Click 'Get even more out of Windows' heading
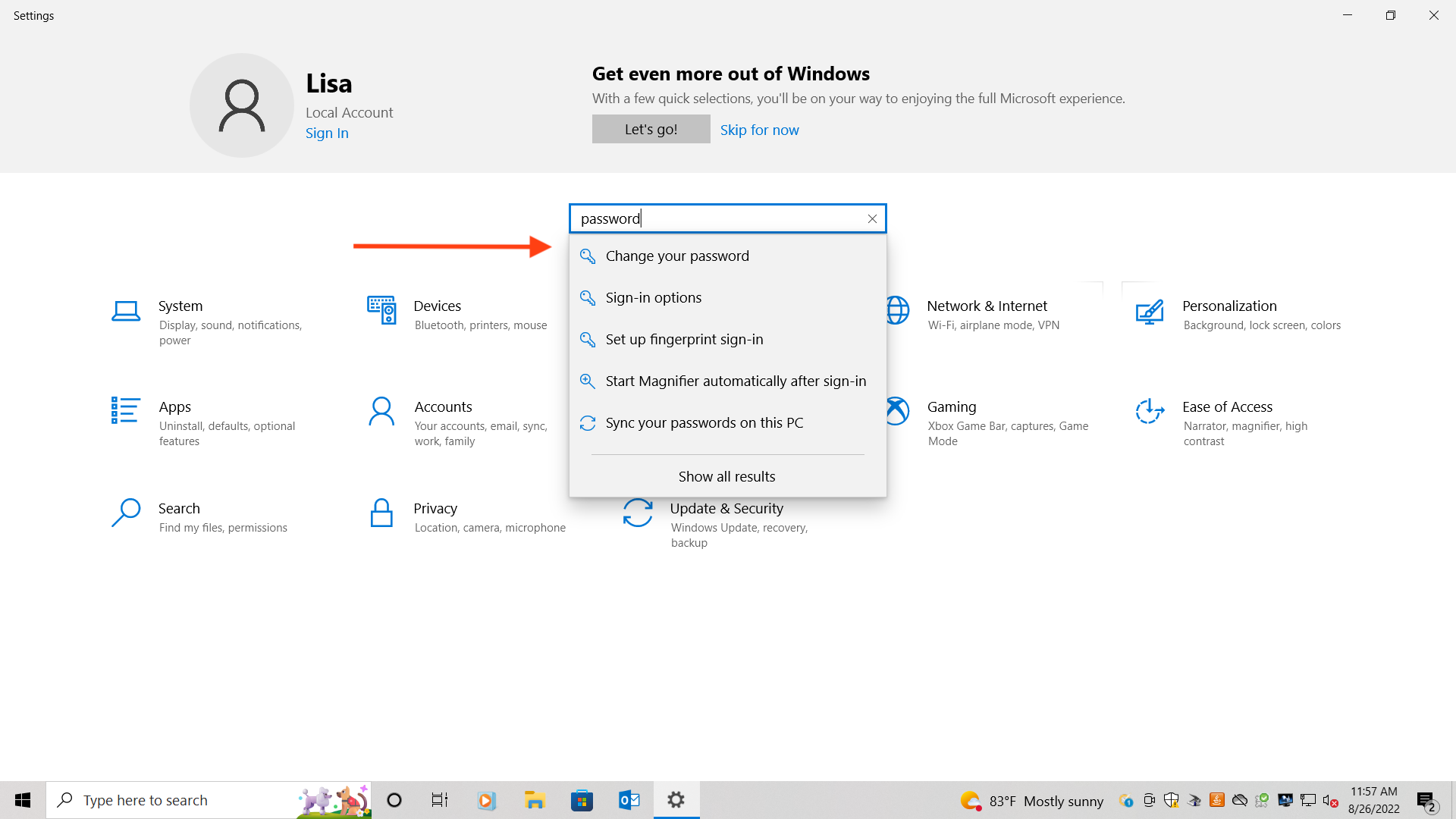The width and height of the screenshot is (1456, 819). click(731, 74)
